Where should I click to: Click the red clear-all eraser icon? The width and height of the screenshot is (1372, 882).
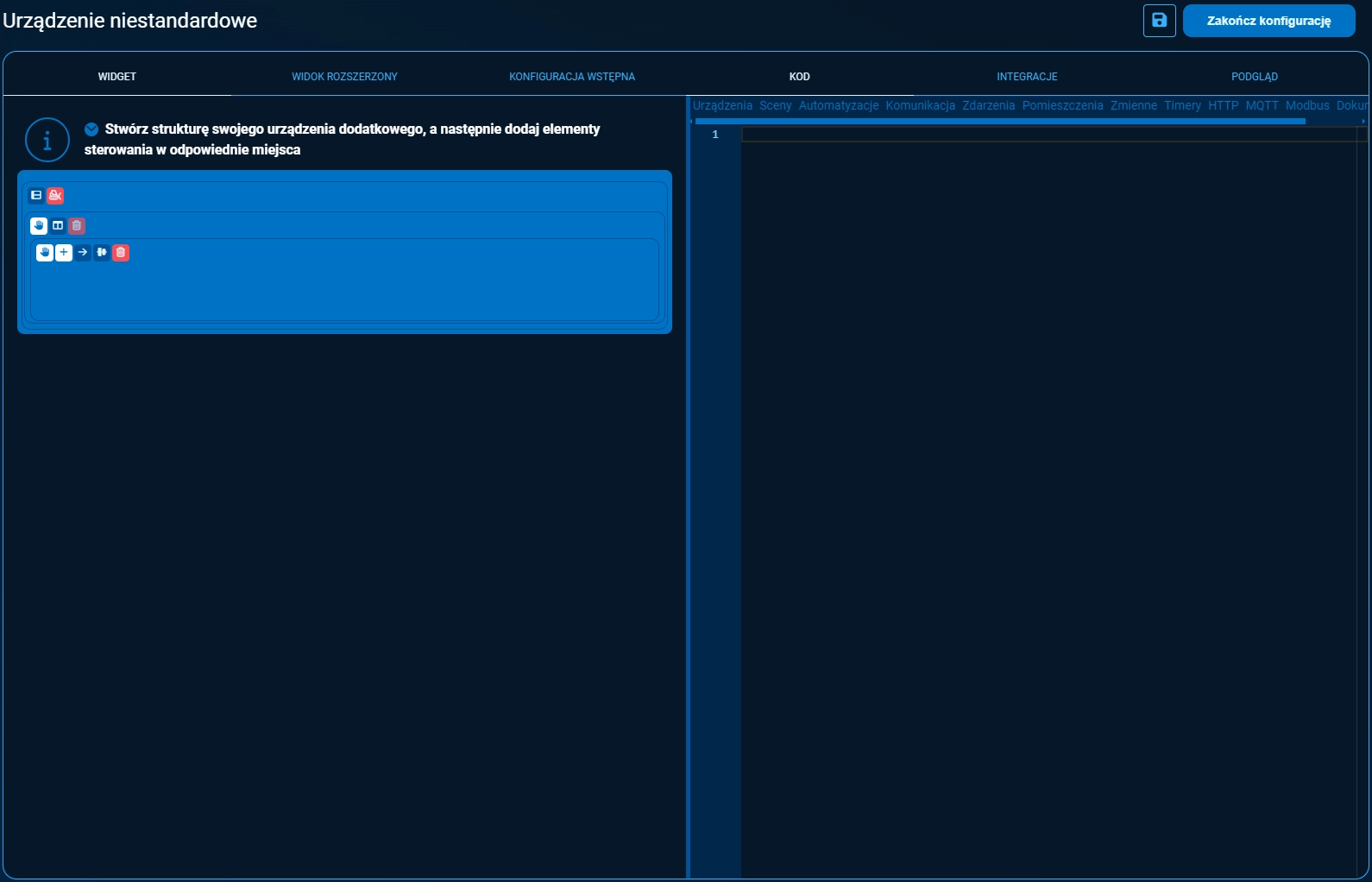55,195
